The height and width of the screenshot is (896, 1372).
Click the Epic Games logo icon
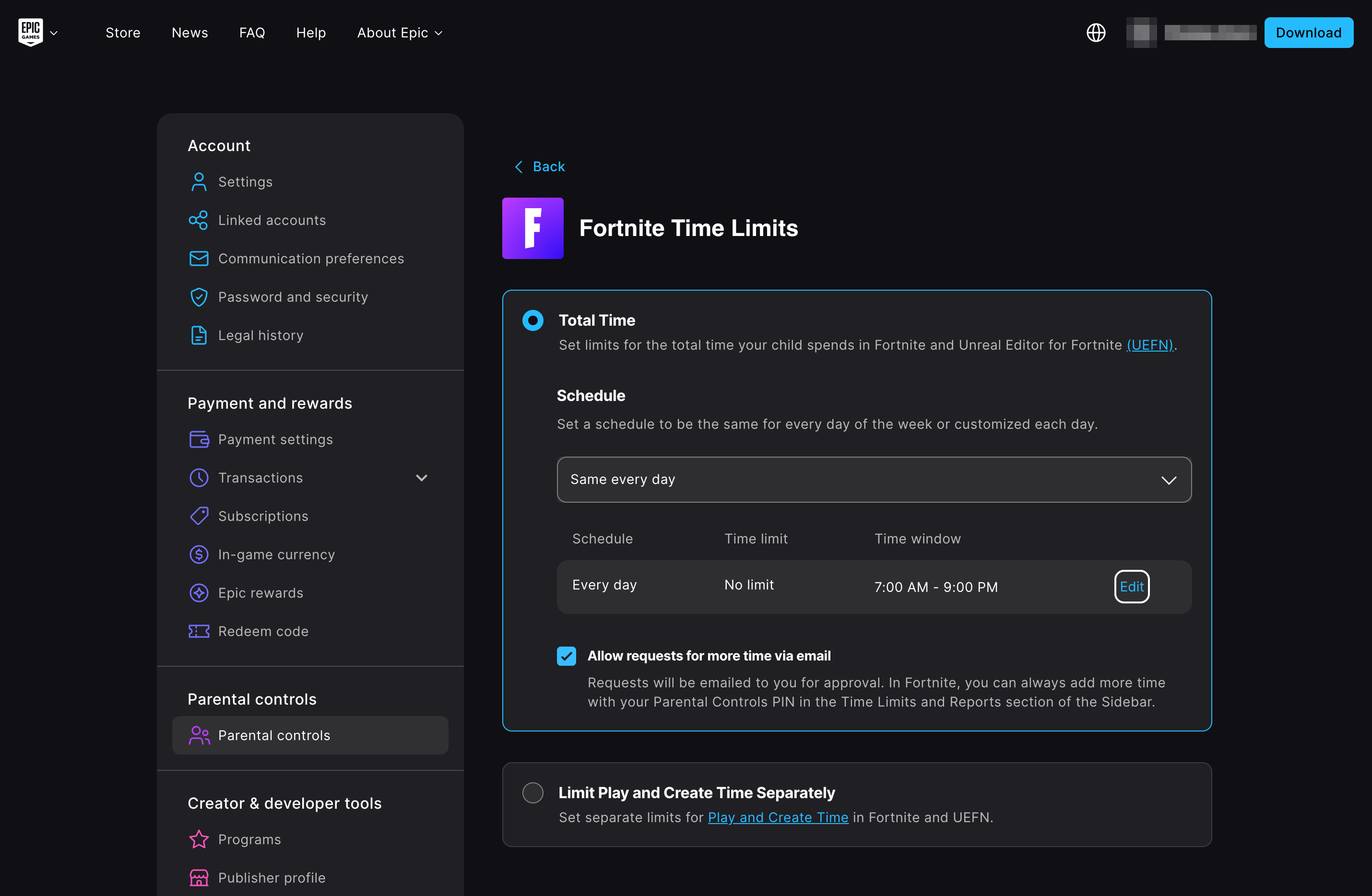click(31, 32)
